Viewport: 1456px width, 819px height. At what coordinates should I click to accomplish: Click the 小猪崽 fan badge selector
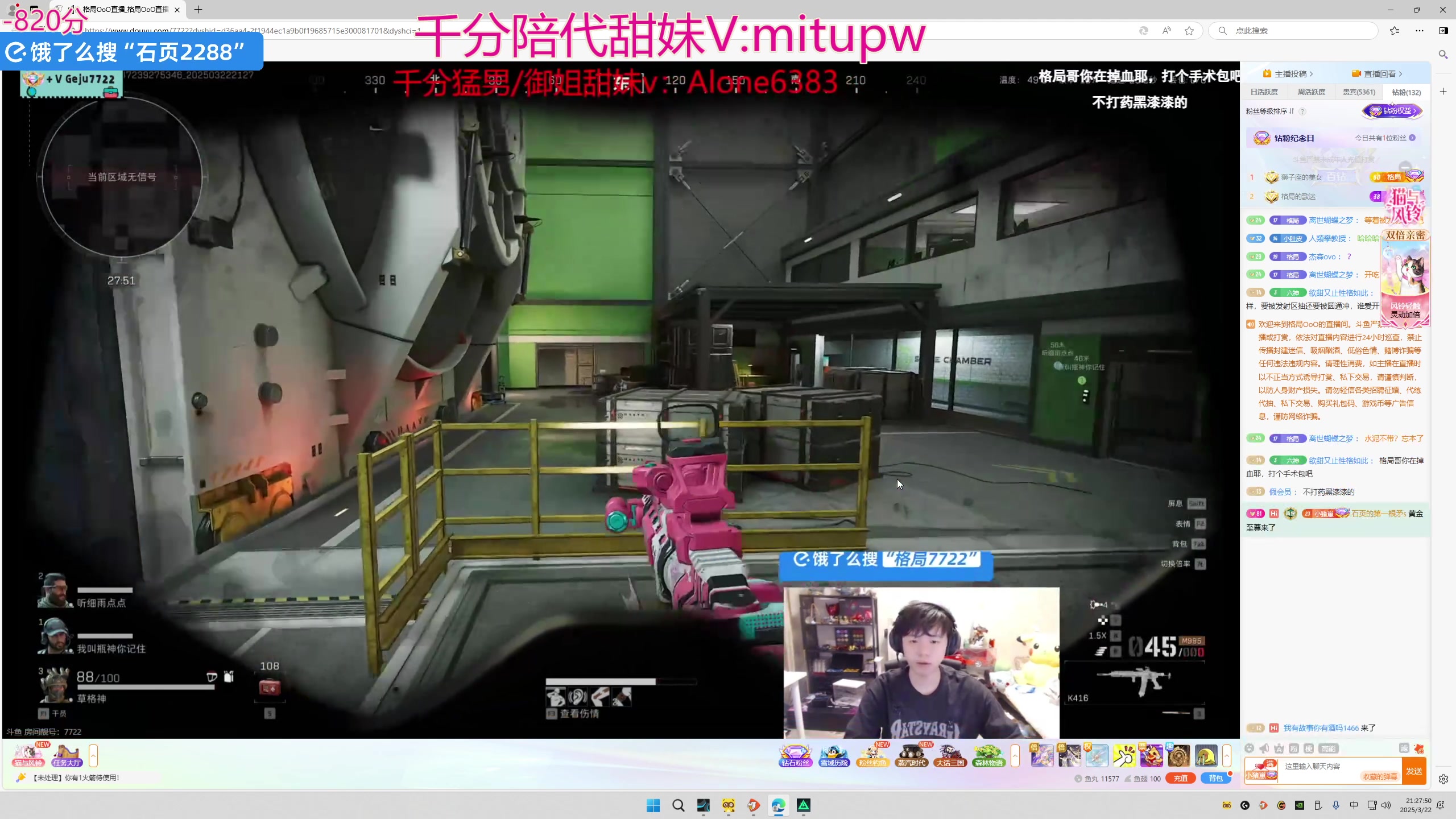coord(1261,771)
